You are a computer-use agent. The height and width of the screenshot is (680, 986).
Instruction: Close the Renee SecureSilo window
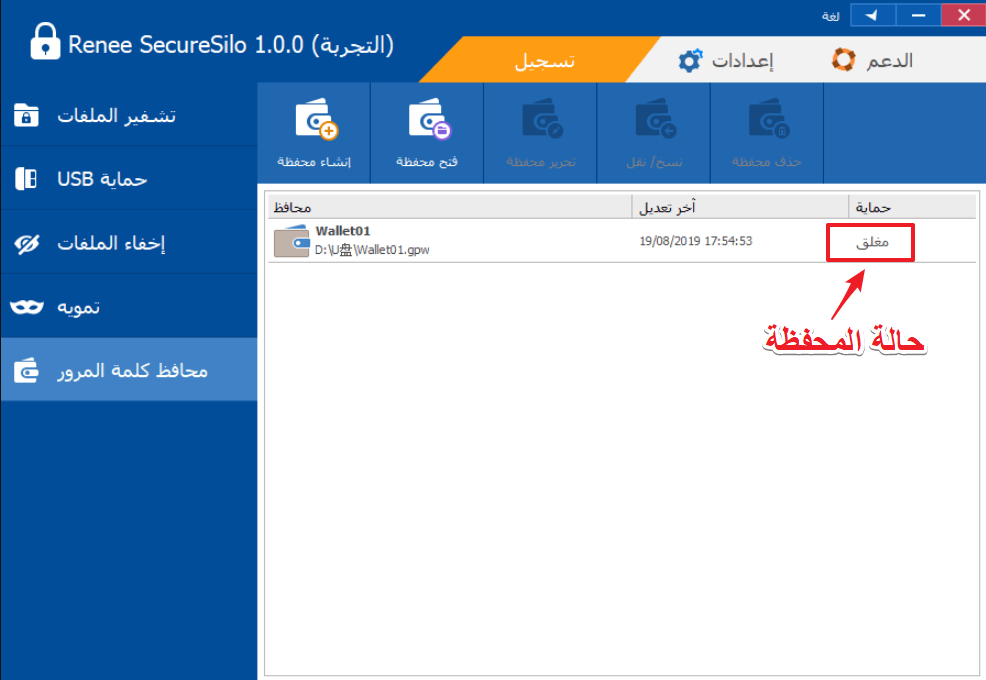tap(963, 15)
